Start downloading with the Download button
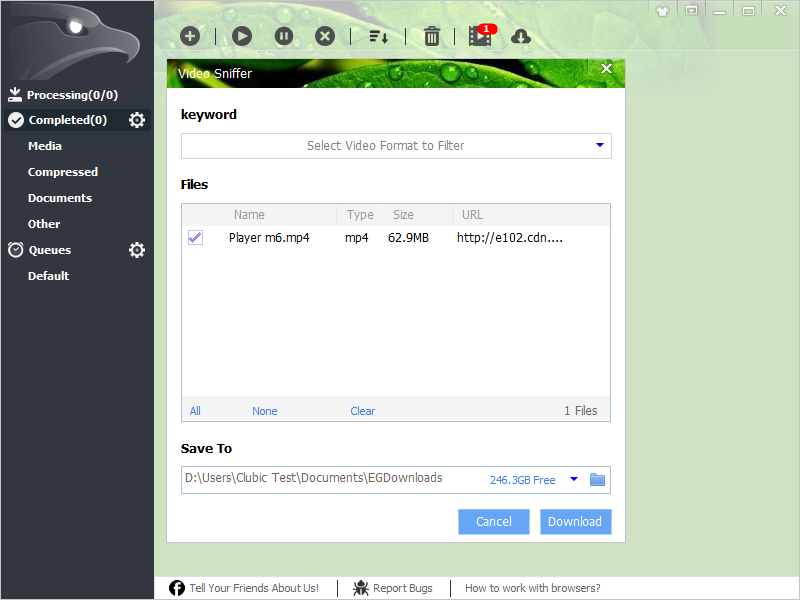 [x=575, y=521]
